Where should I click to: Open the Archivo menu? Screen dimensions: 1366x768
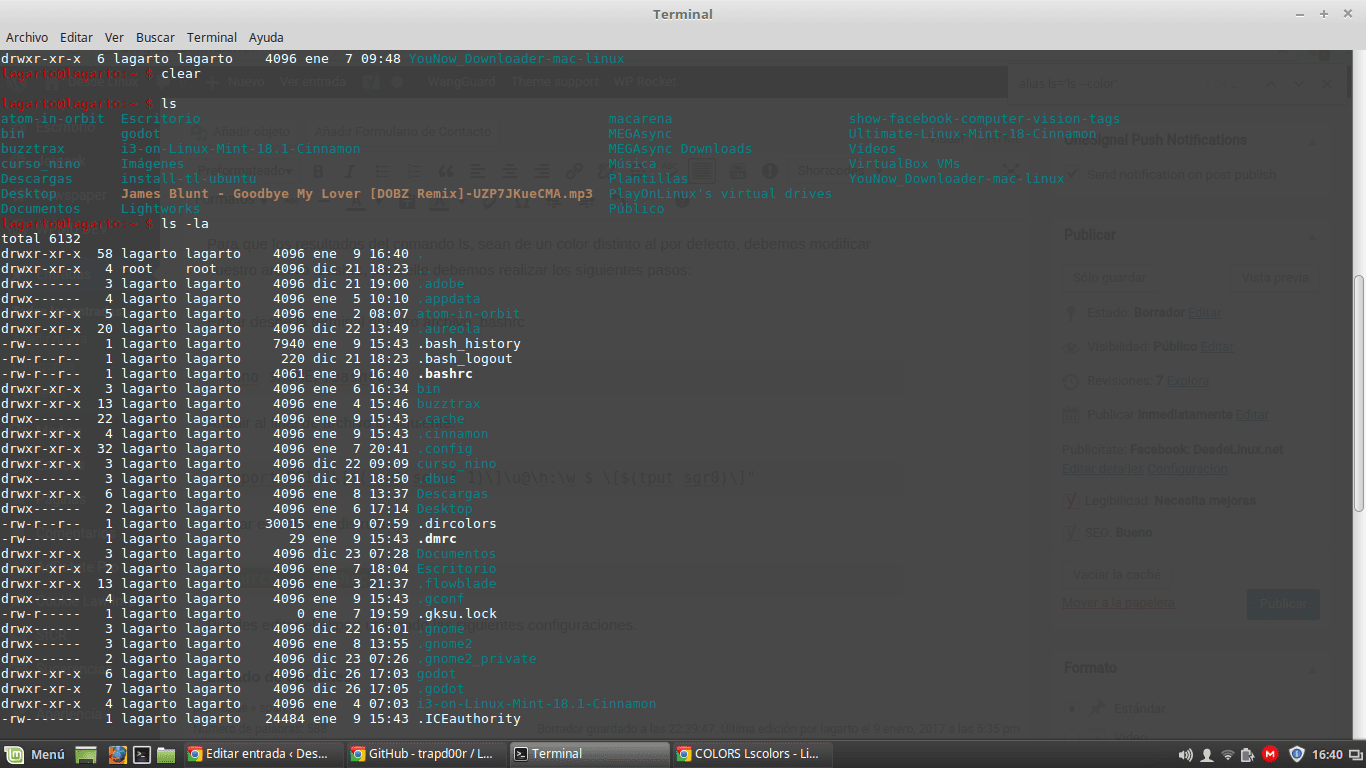(27, 37)
